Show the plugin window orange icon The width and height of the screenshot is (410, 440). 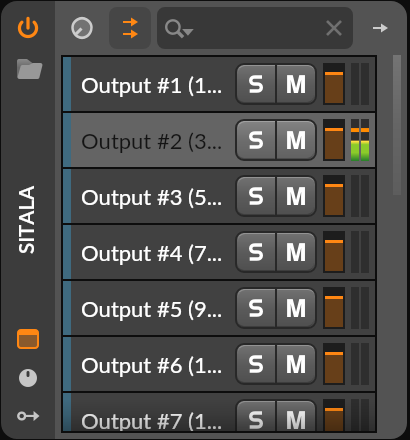(x=28, y=339)
